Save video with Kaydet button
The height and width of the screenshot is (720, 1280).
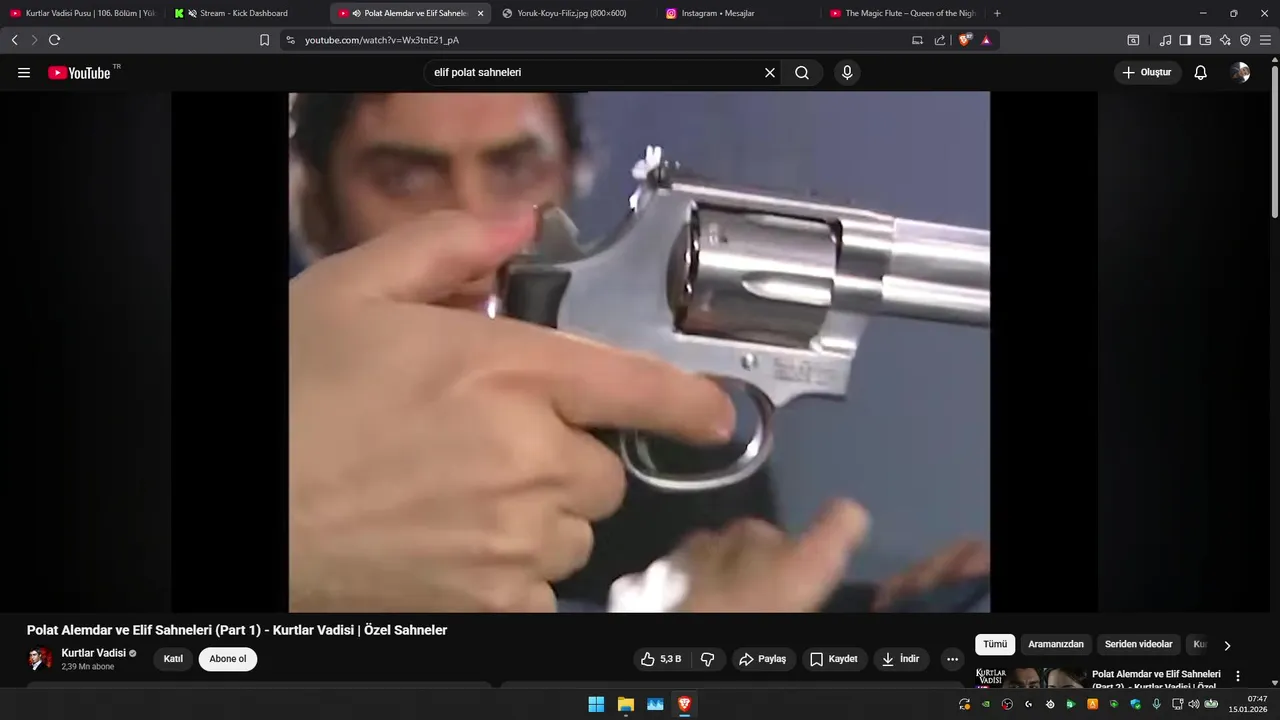click(834, 659)
